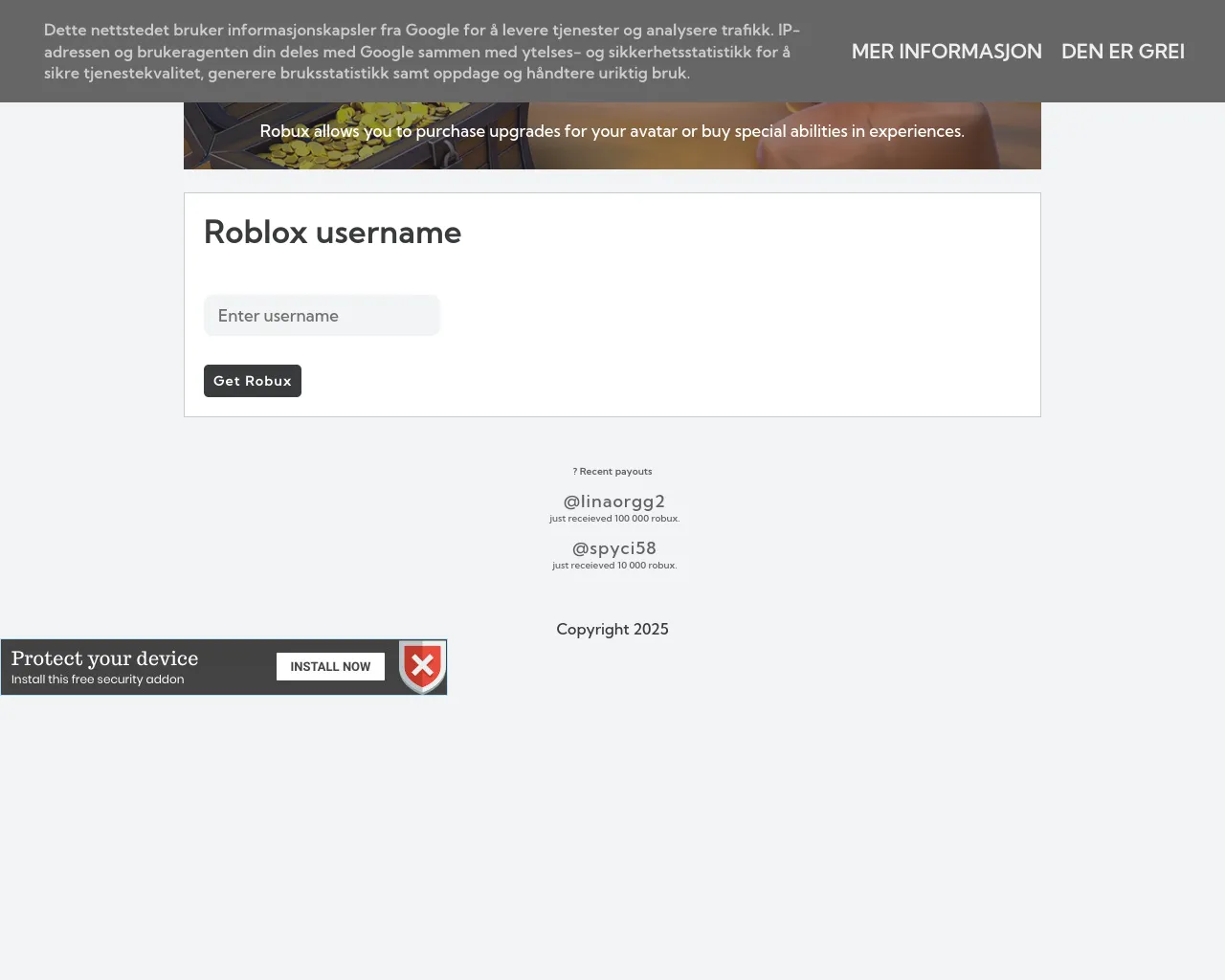The width and height of the screenshot is (1225, 980).
Task: Click 'Install this free security addon' text
Action: 98,679
